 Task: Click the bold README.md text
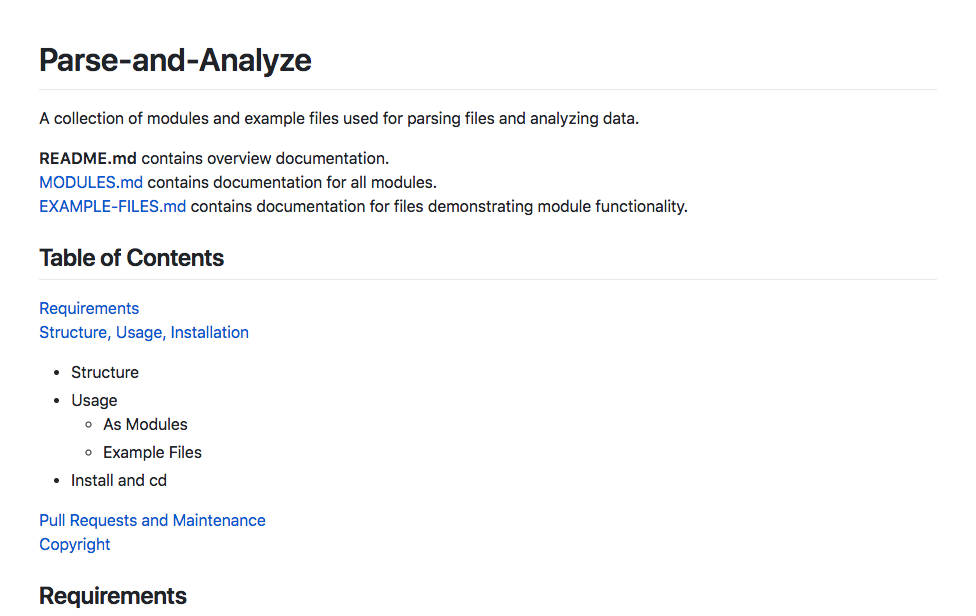(88, 158)
